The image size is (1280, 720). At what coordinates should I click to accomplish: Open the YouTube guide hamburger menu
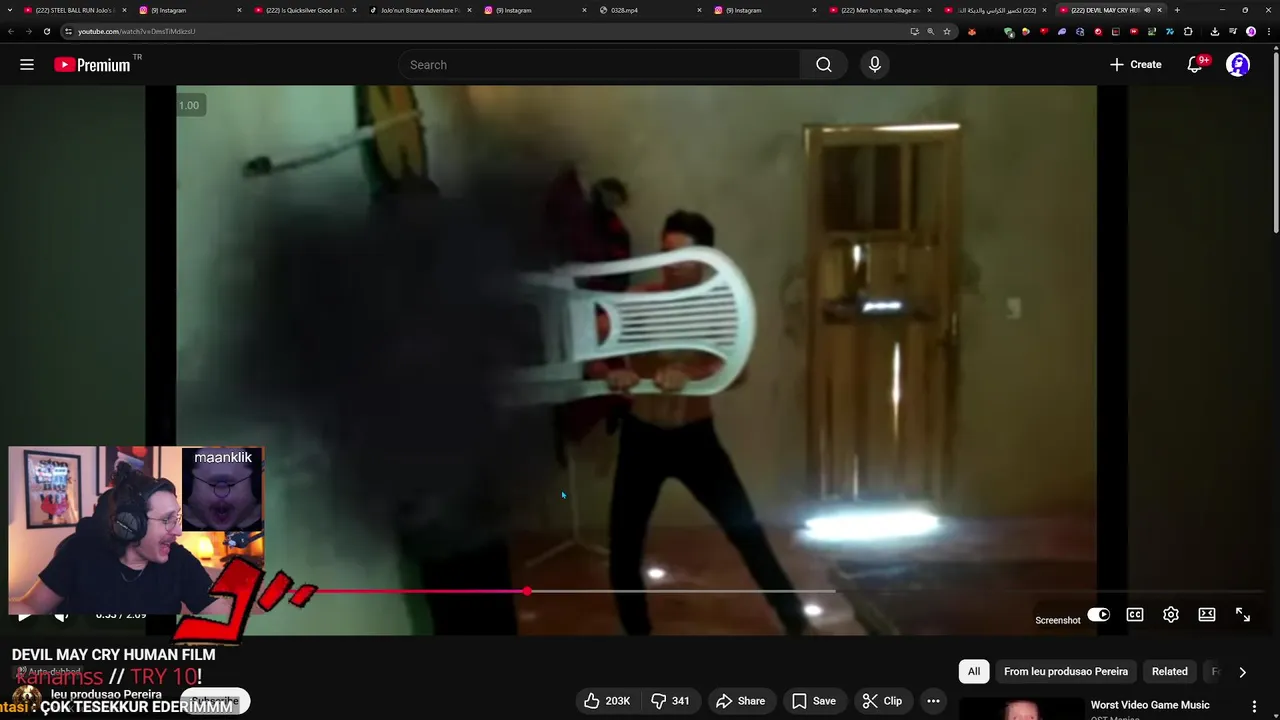27,65
